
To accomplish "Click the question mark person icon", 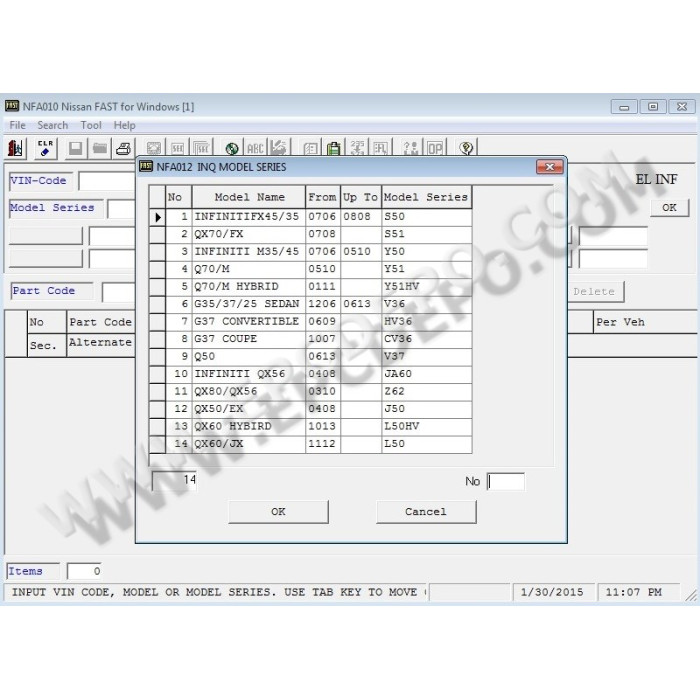I will pyautogui.click(x=411, y=148).
